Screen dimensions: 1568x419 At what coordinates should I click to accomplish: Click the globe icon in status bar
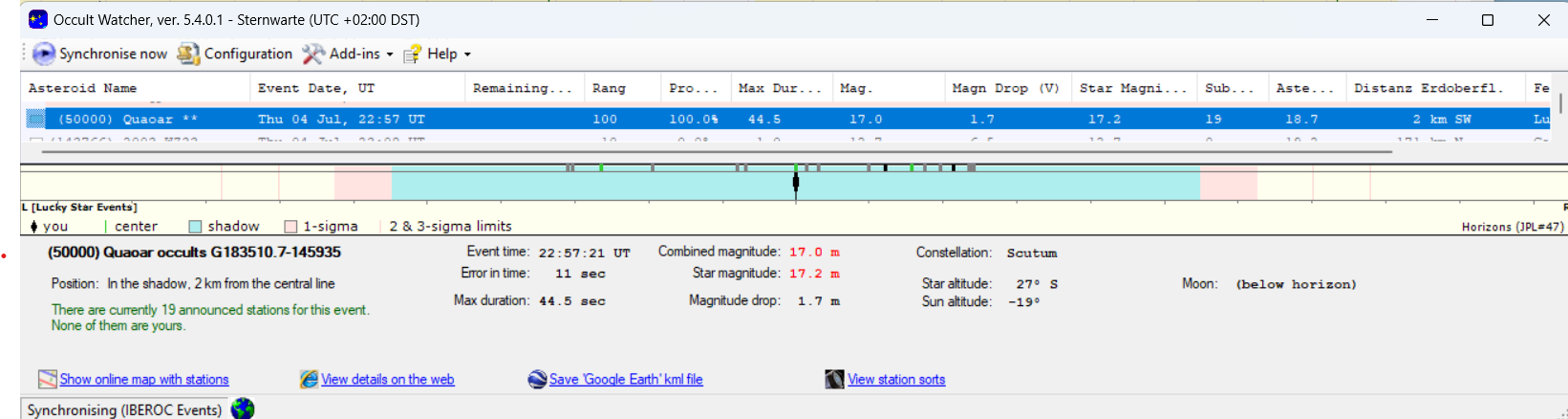(x=243, y=408)
